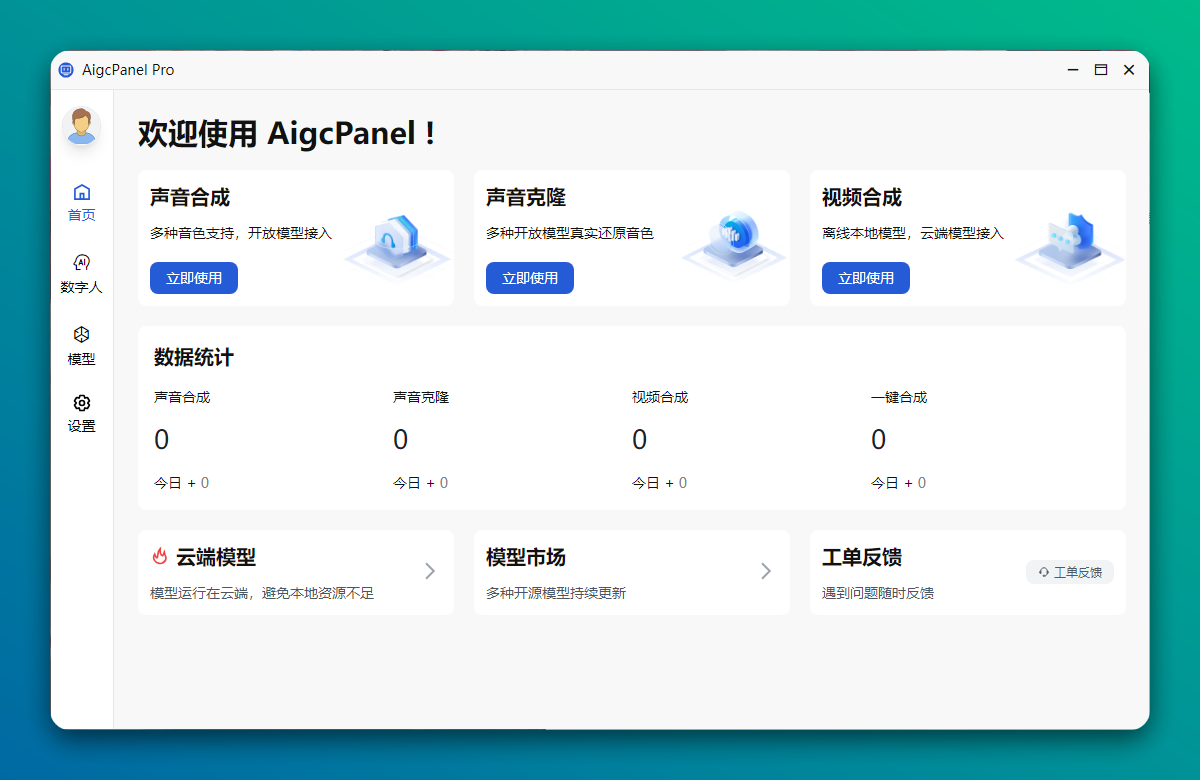The image size is (1200, 780).
Task: Click 立即使用 under 声音克隆
Action: pos(530,278)
